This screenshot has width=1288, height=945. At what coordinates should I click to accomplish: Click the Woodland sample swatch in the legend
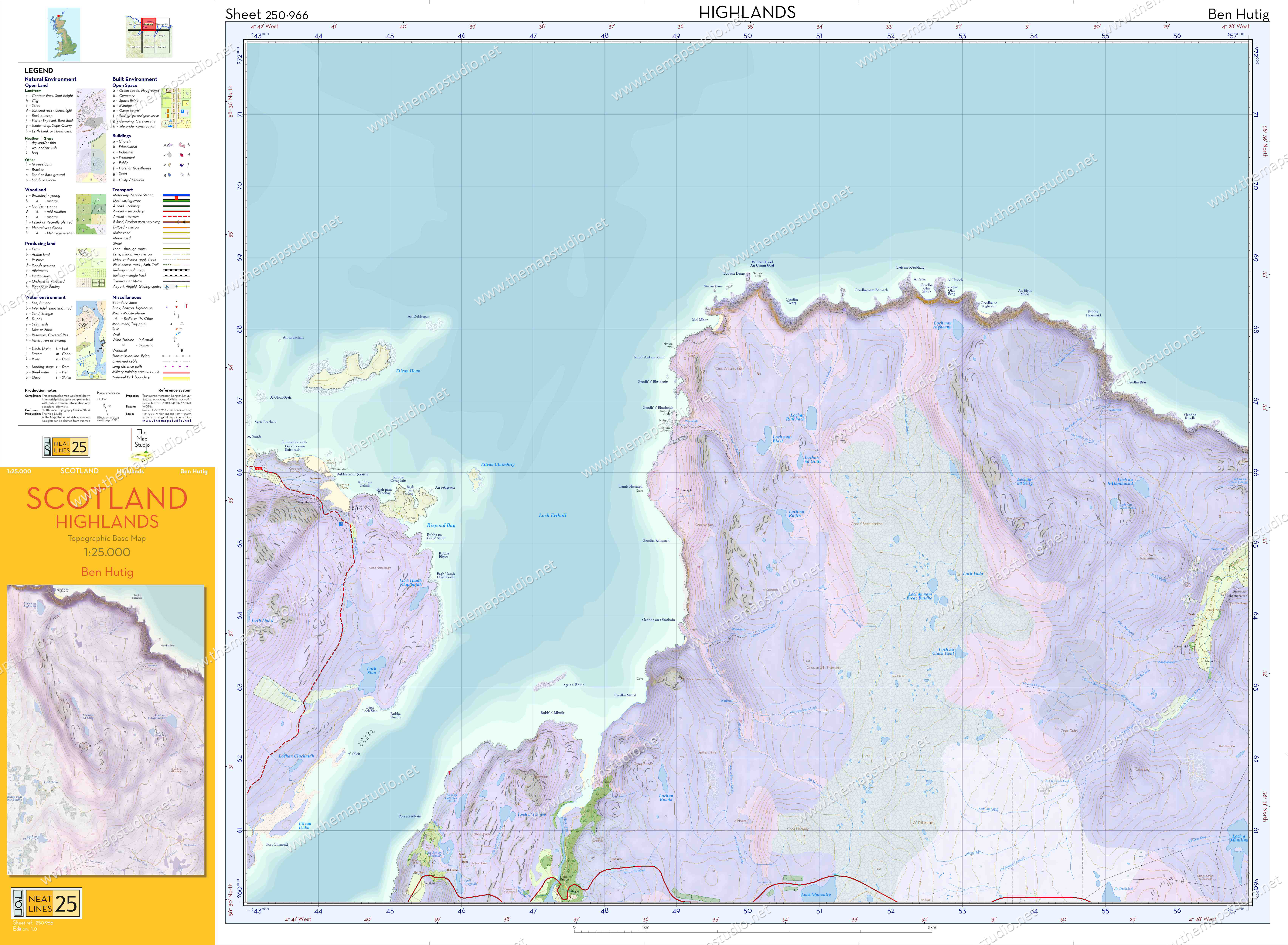point(91,214)
